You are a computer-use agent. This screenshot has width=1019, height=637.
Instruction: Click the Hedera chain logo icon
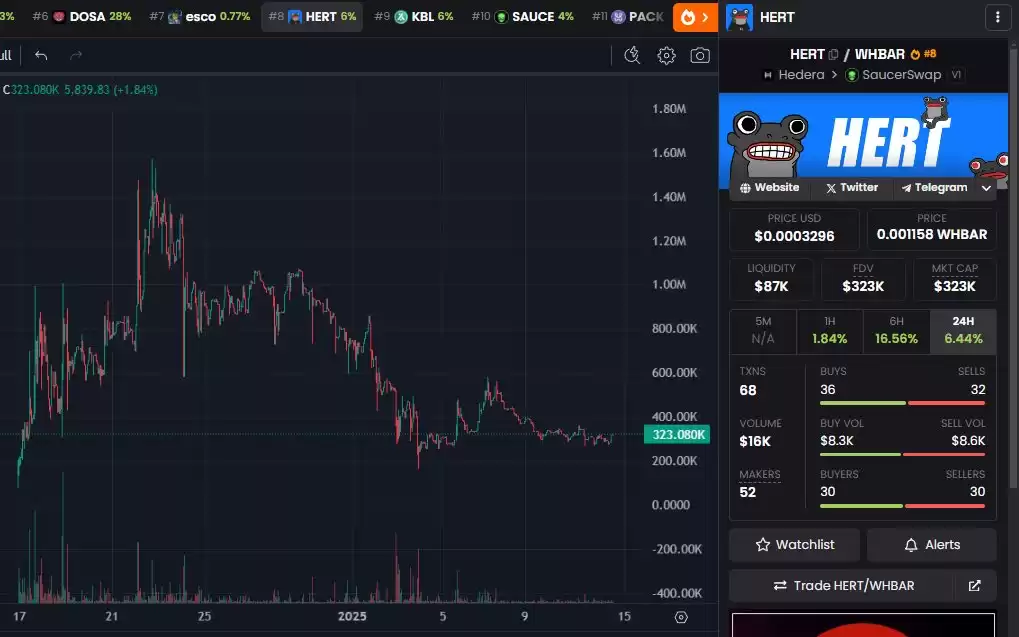[767, 75]
